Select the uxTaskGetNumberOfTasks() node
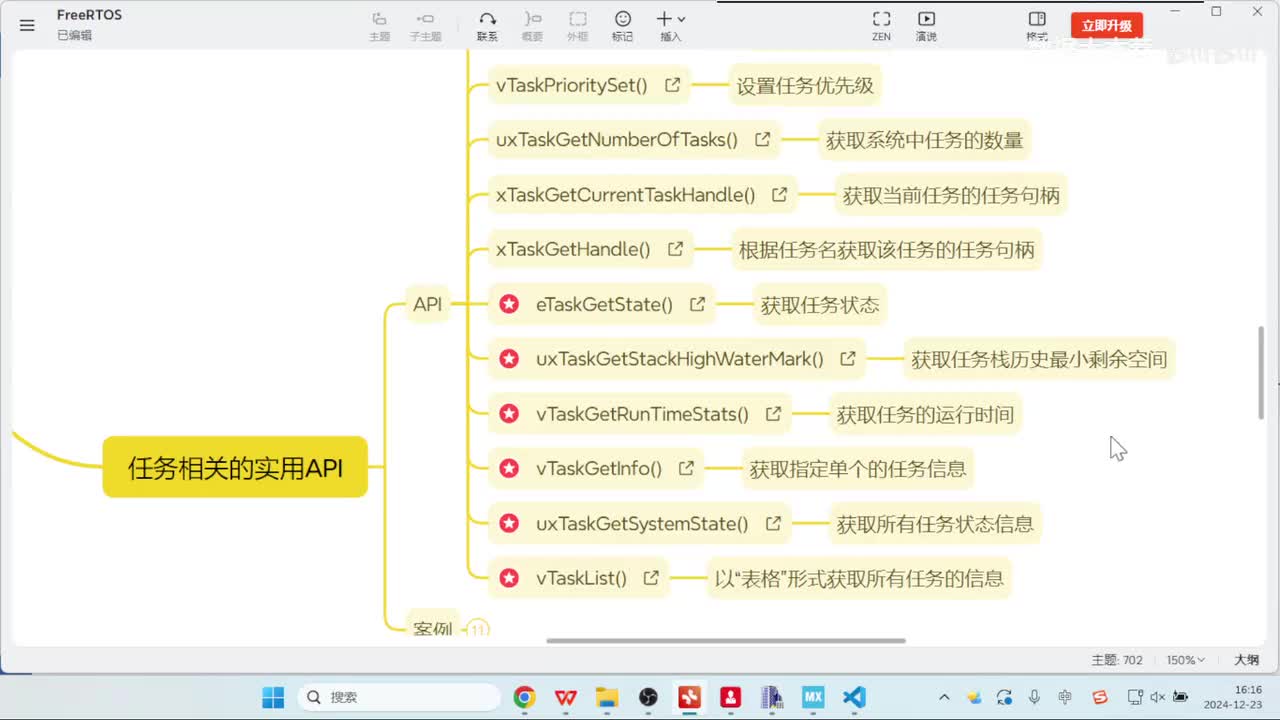This screenshot has height=720, width=1280. coord(634,140)
